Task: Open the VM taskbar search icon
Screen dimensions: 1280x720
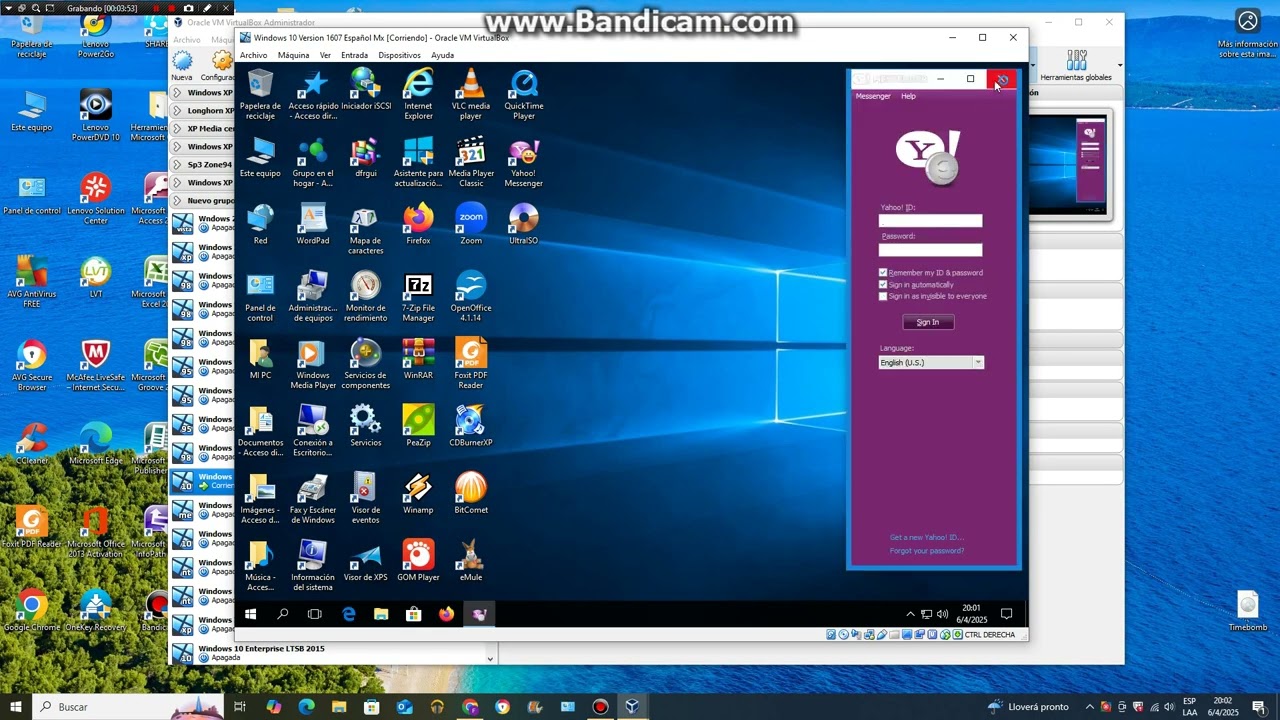Action: click(282, 614)
